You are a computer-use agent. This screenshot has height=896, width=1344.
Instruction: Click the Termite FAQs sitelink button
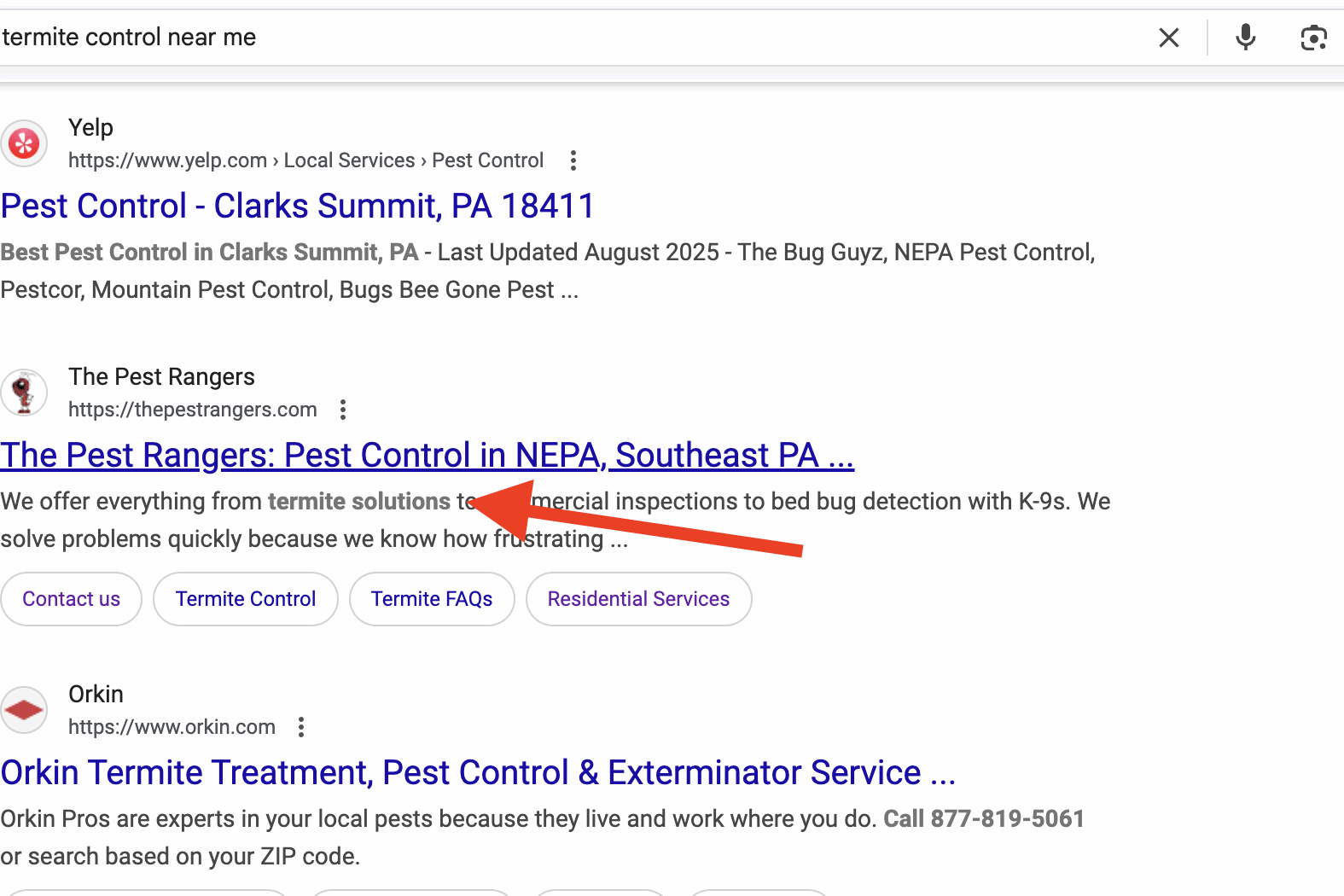432,599
